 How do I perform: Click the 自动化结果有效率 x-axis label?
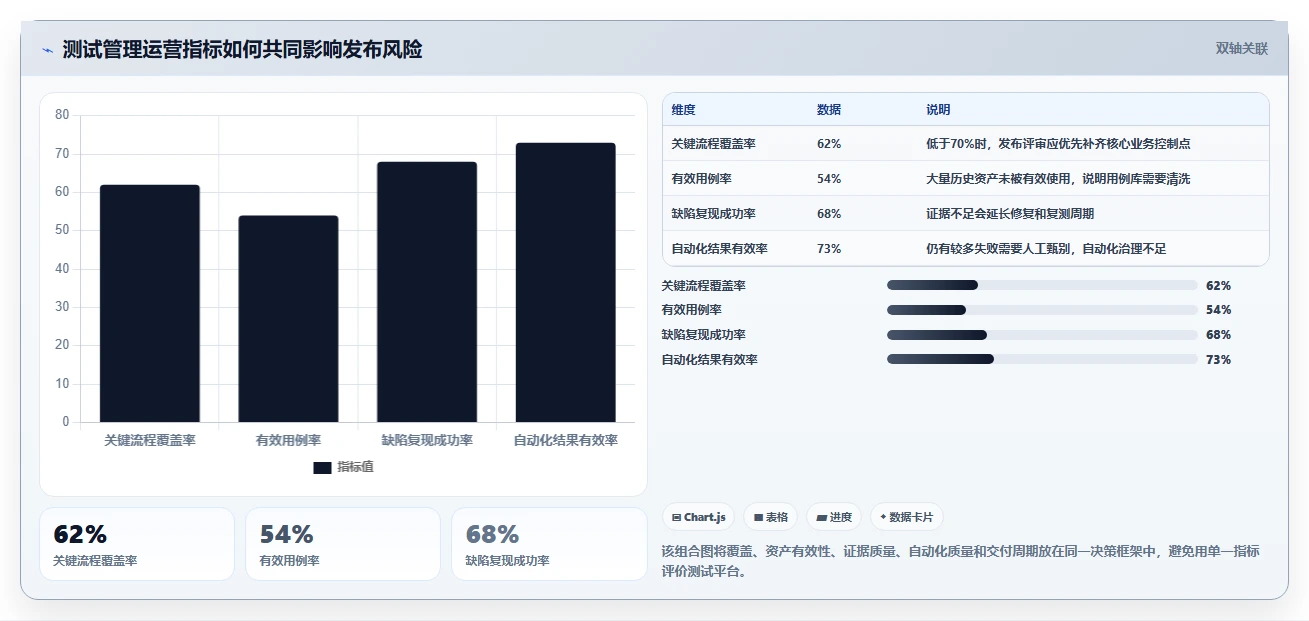point(566,440)
